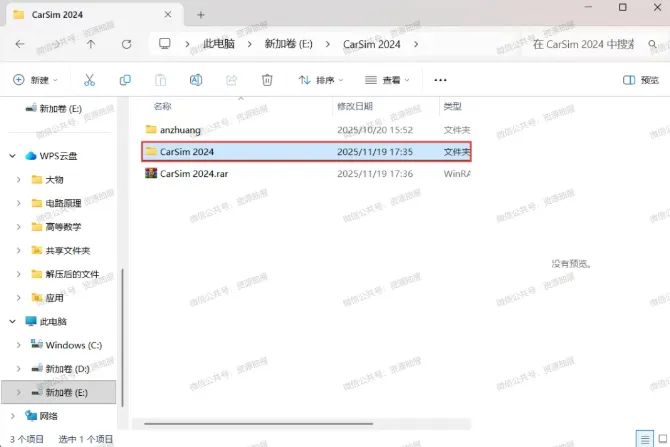Expand chevron after 此电脑 breadcrumb
The image size is (670, 447).
[250, 44]
